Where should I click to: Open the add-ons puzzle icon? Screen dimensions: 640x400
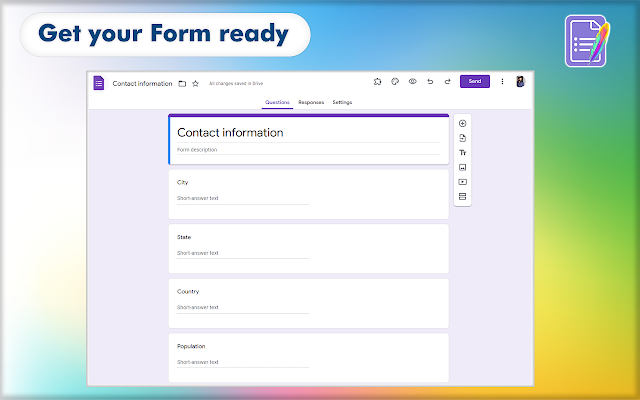tap(378, 82)
